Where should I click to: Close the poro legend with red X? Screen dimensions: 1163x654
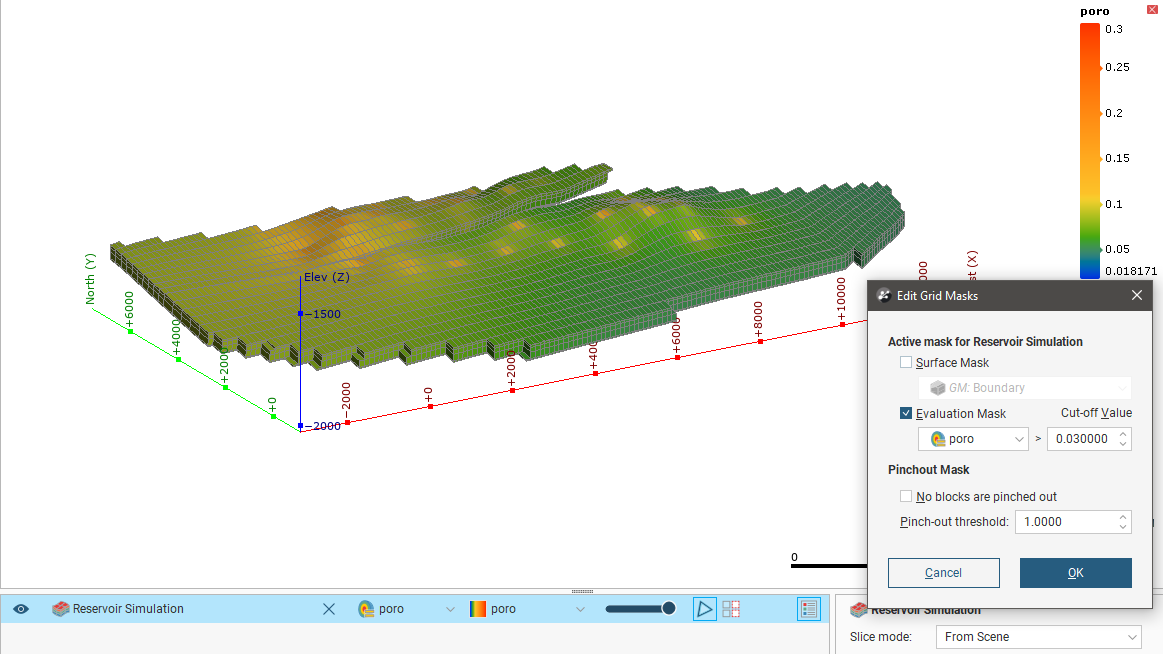point(1151,9)
